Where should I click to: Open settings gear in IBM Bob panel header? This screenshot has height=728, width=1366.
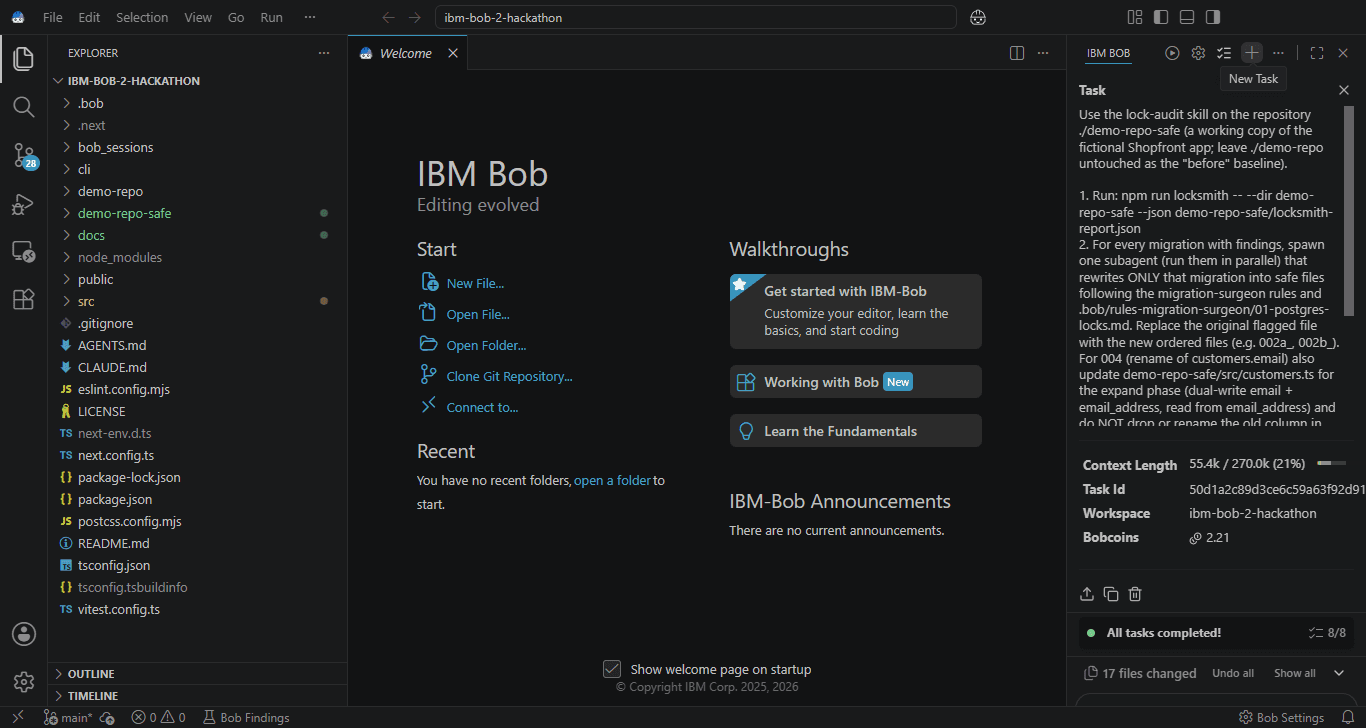click(1198, 53)
